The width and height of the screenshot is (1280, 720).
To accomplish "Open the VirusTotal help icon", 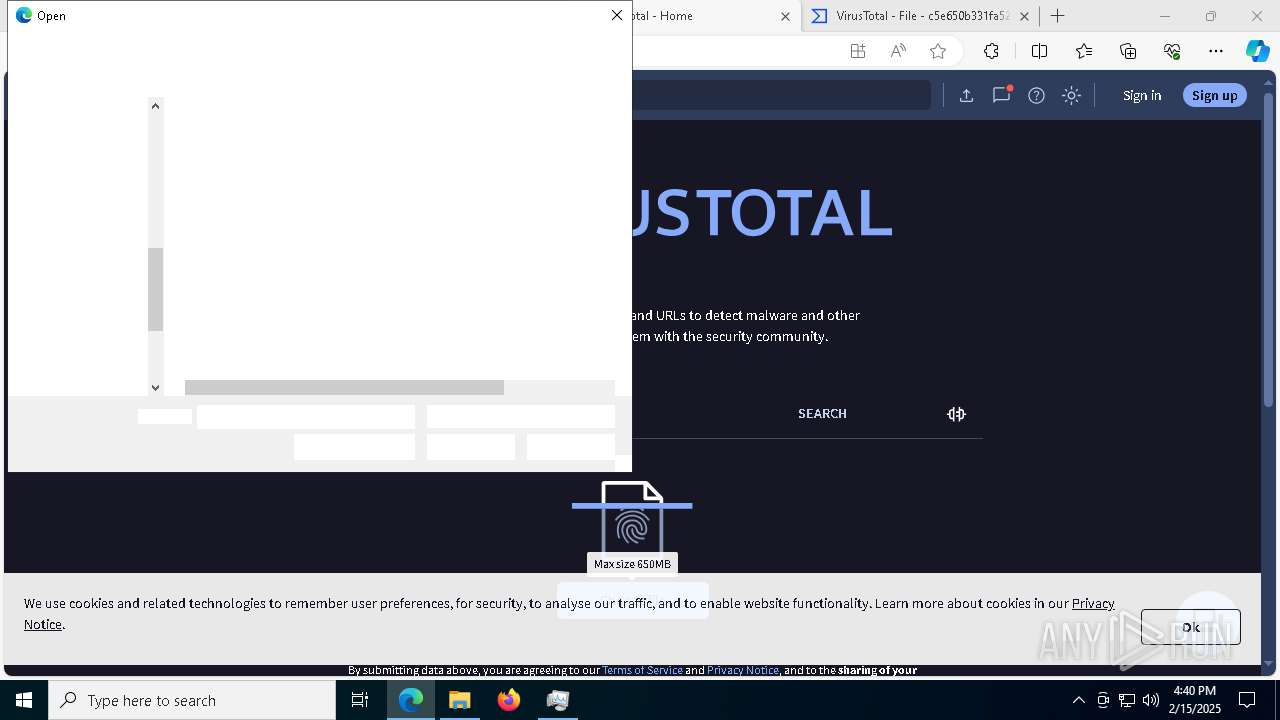I will [x=1036, y=95].
